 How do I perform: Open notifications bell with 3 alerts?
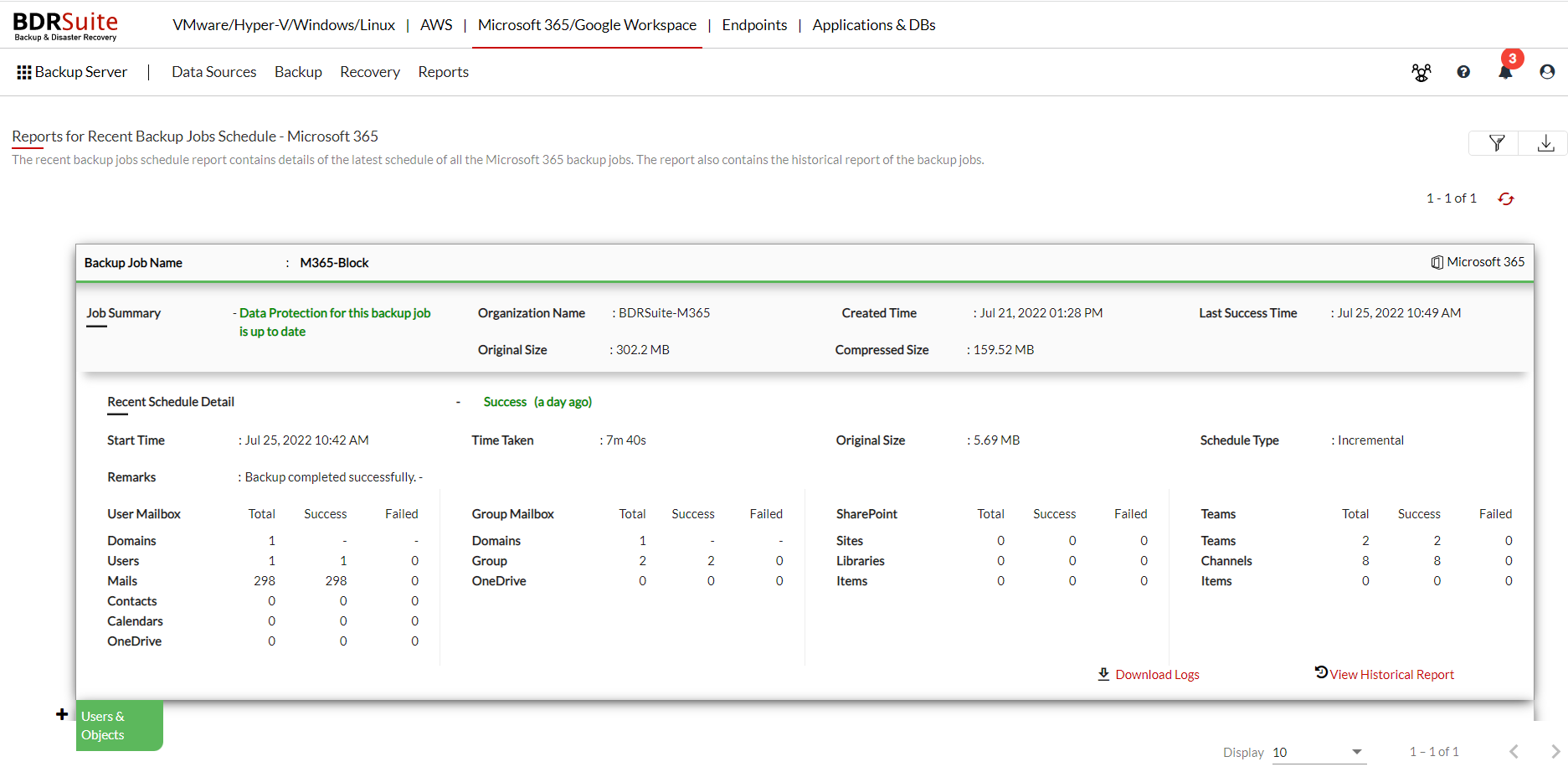tap(1506, 71)
